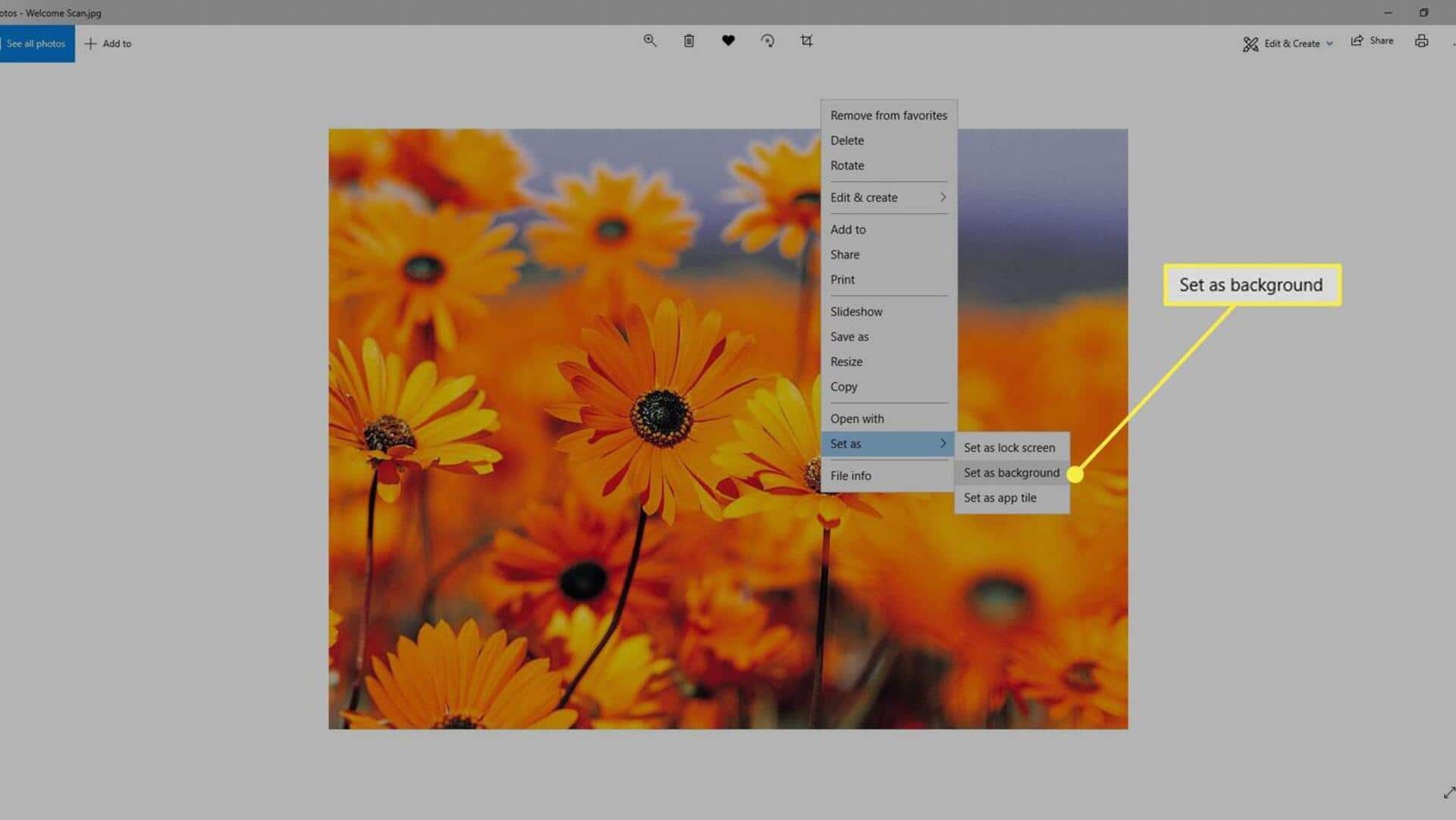The height and width of the screenshot is (820, 1456).
Task: Click the See all photos icon area
Action: (x=36, y=43)
